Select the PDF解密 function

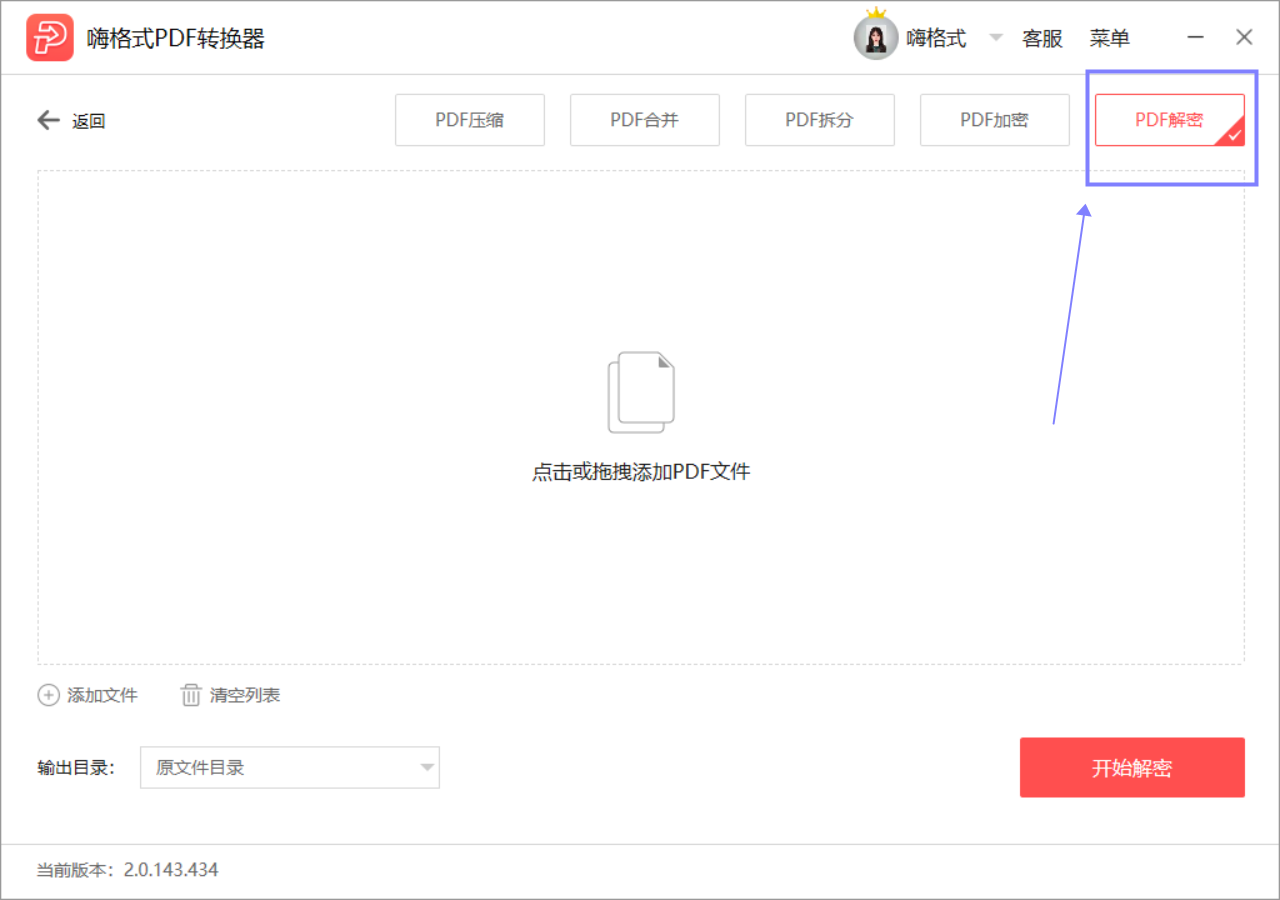point(1170,119)
